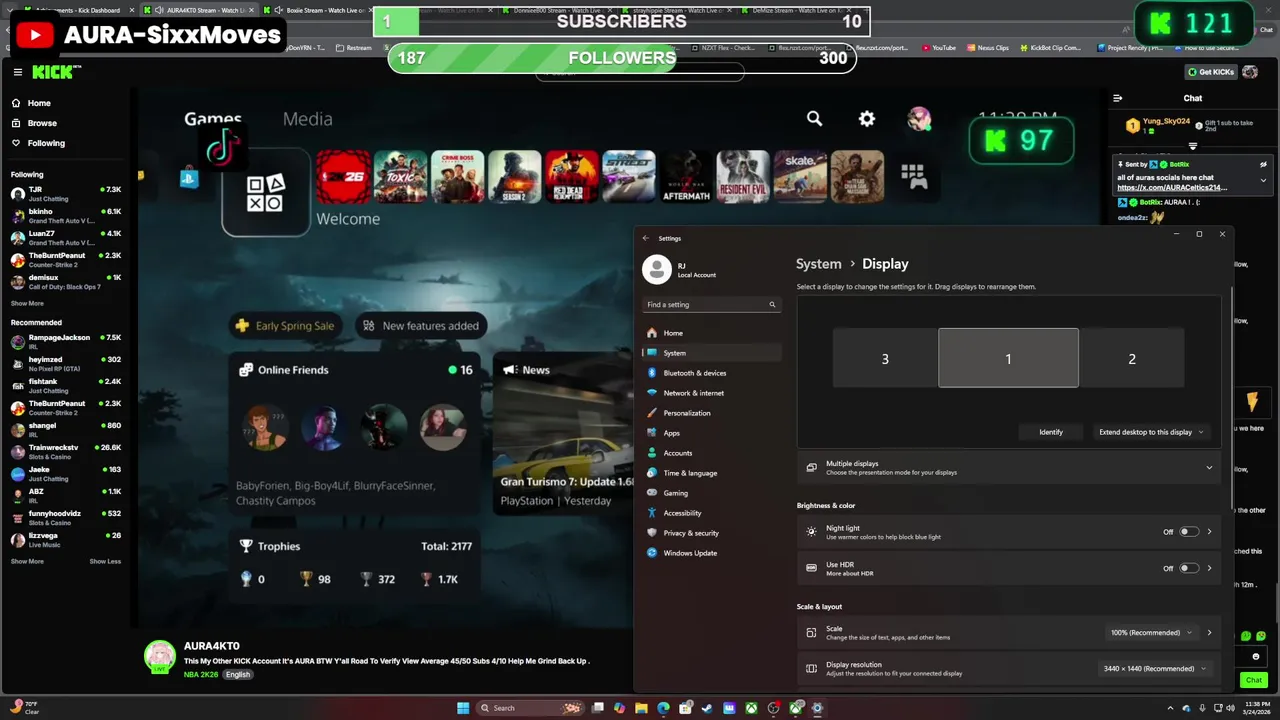Open Use HDR settings chevron

1209,568
